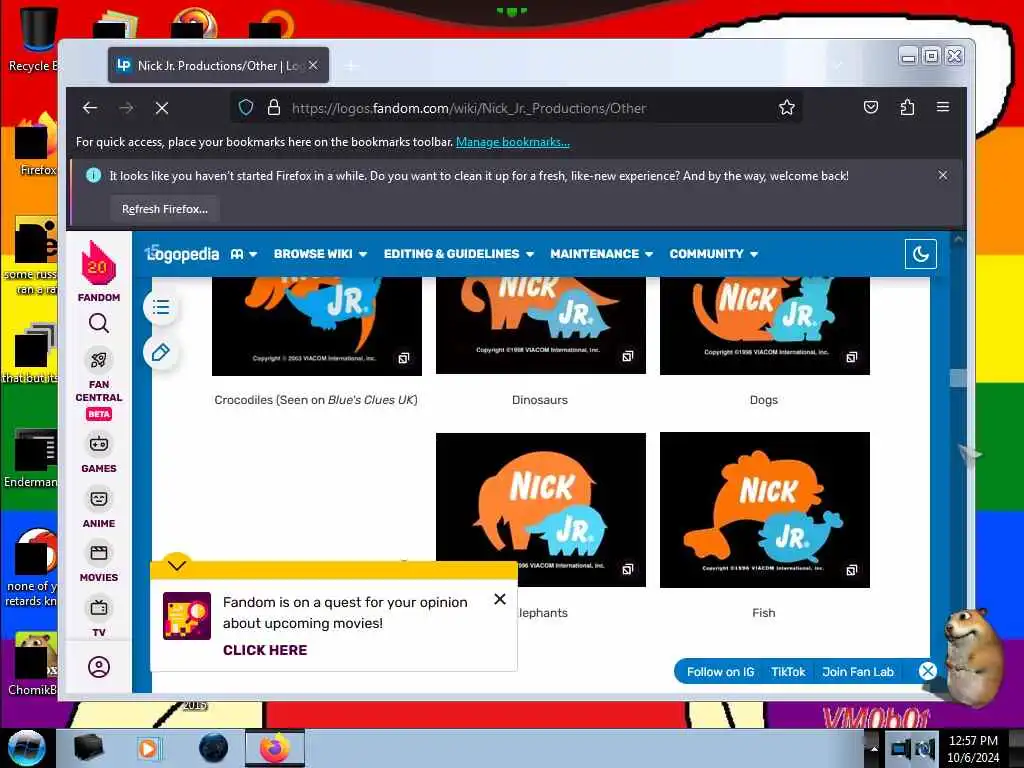Open the Dinosaurs Nick Jr. logo thumbnail
The height and width of the screenshot is (768, 1024).
click(541, 325)
